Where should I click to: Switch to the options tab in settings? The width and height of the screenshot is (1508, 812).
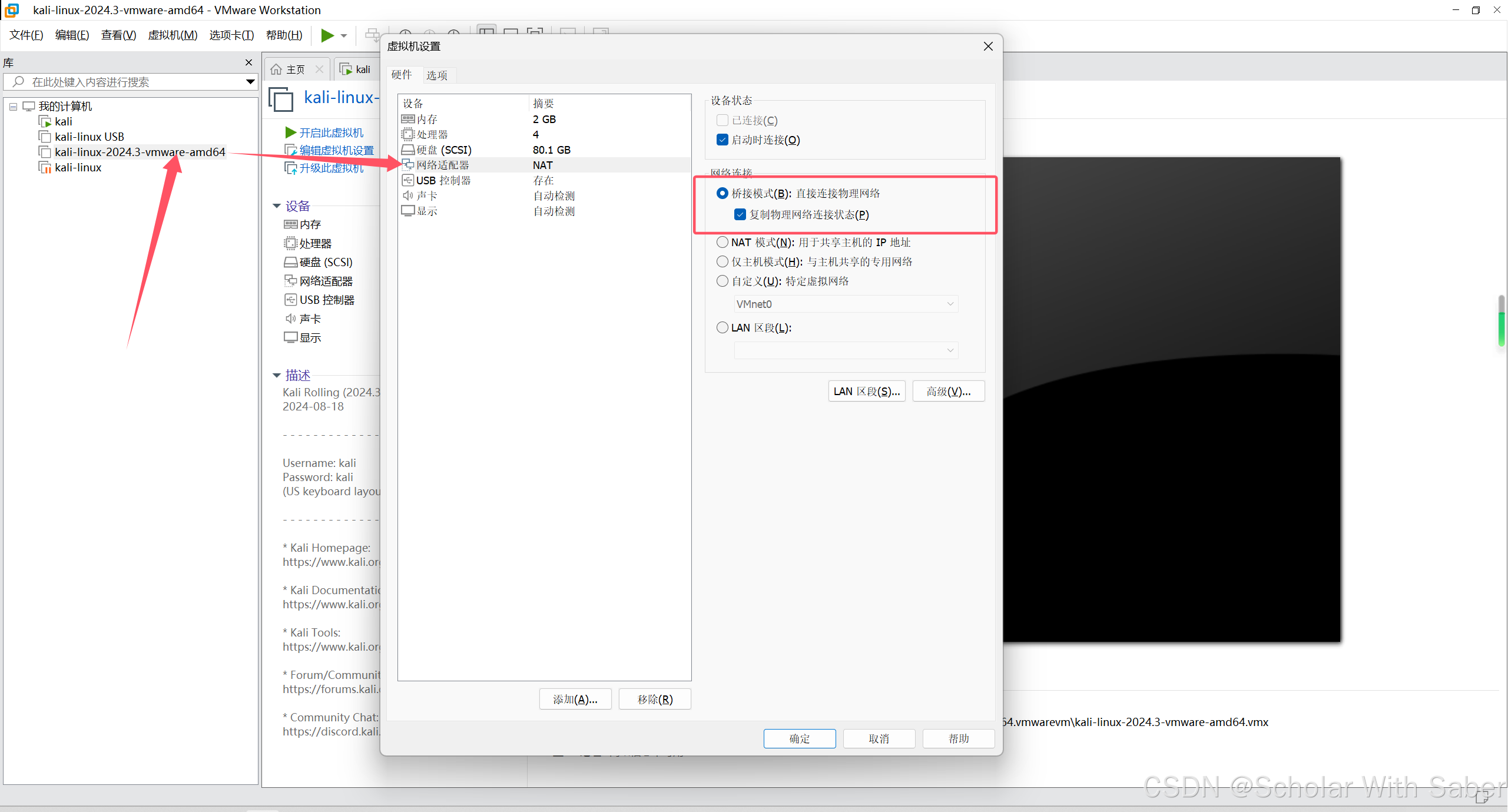(x=436, y=75)
